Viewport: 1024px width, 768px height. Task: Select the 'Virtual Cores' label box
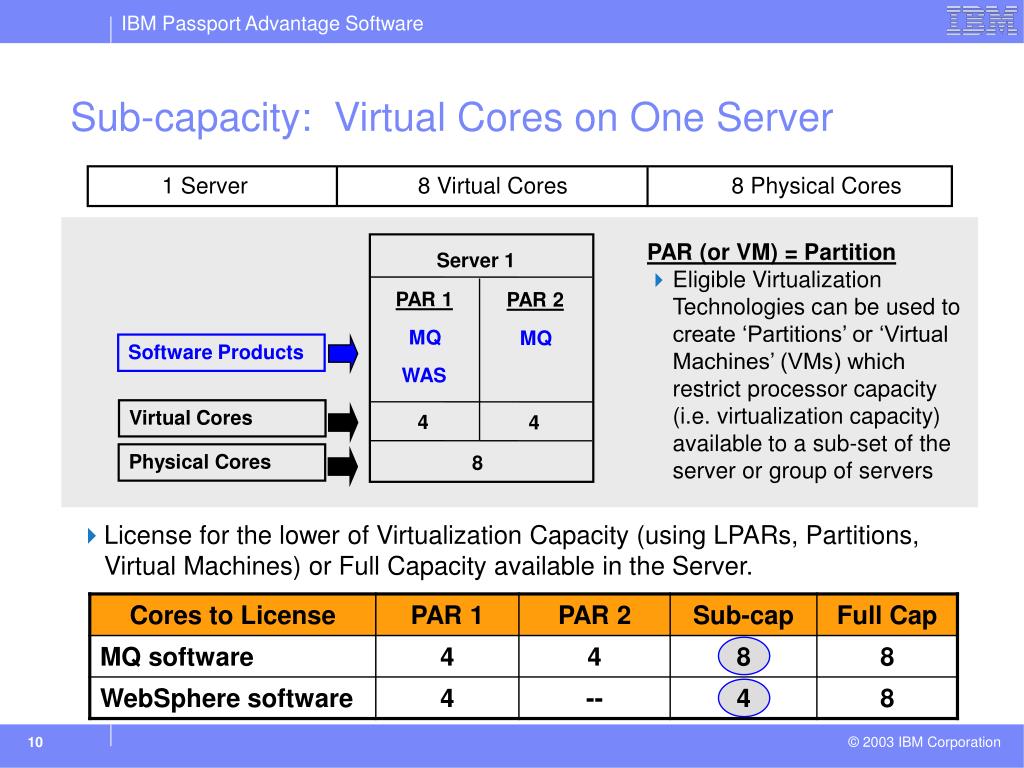coord(222,418)
